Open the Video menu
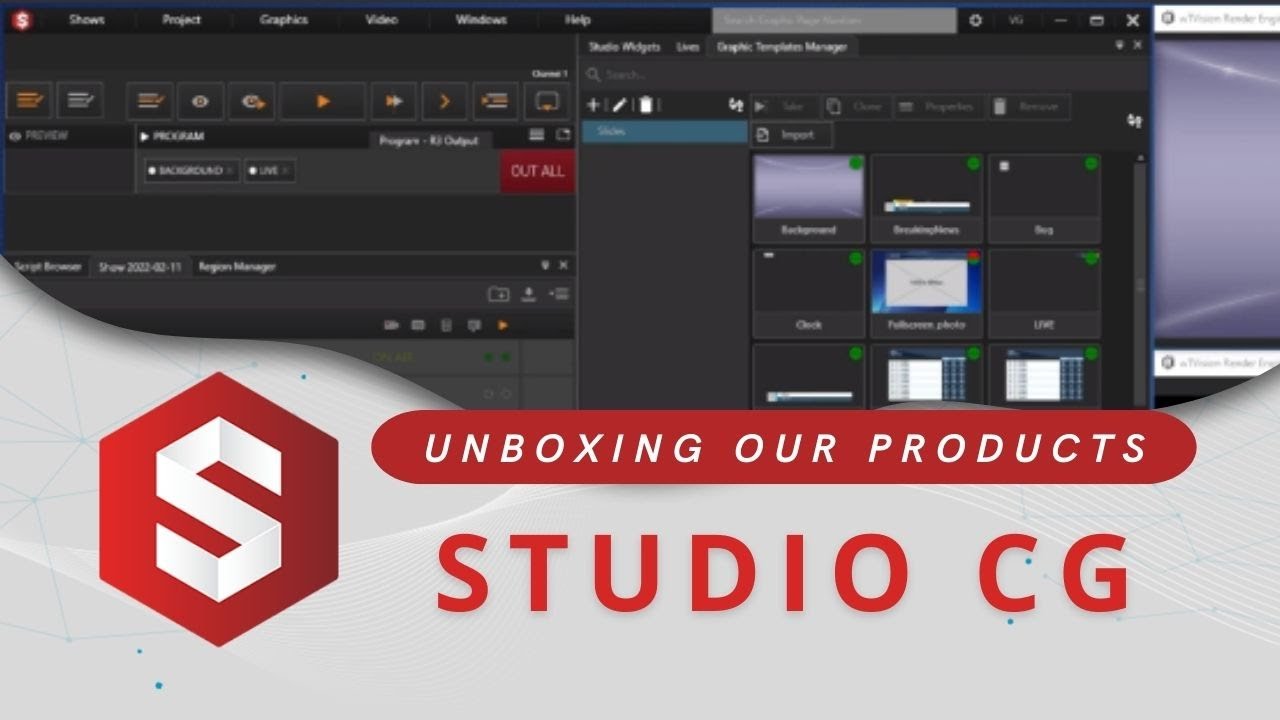The image size is (1280, 720). (x=381, y=20)
